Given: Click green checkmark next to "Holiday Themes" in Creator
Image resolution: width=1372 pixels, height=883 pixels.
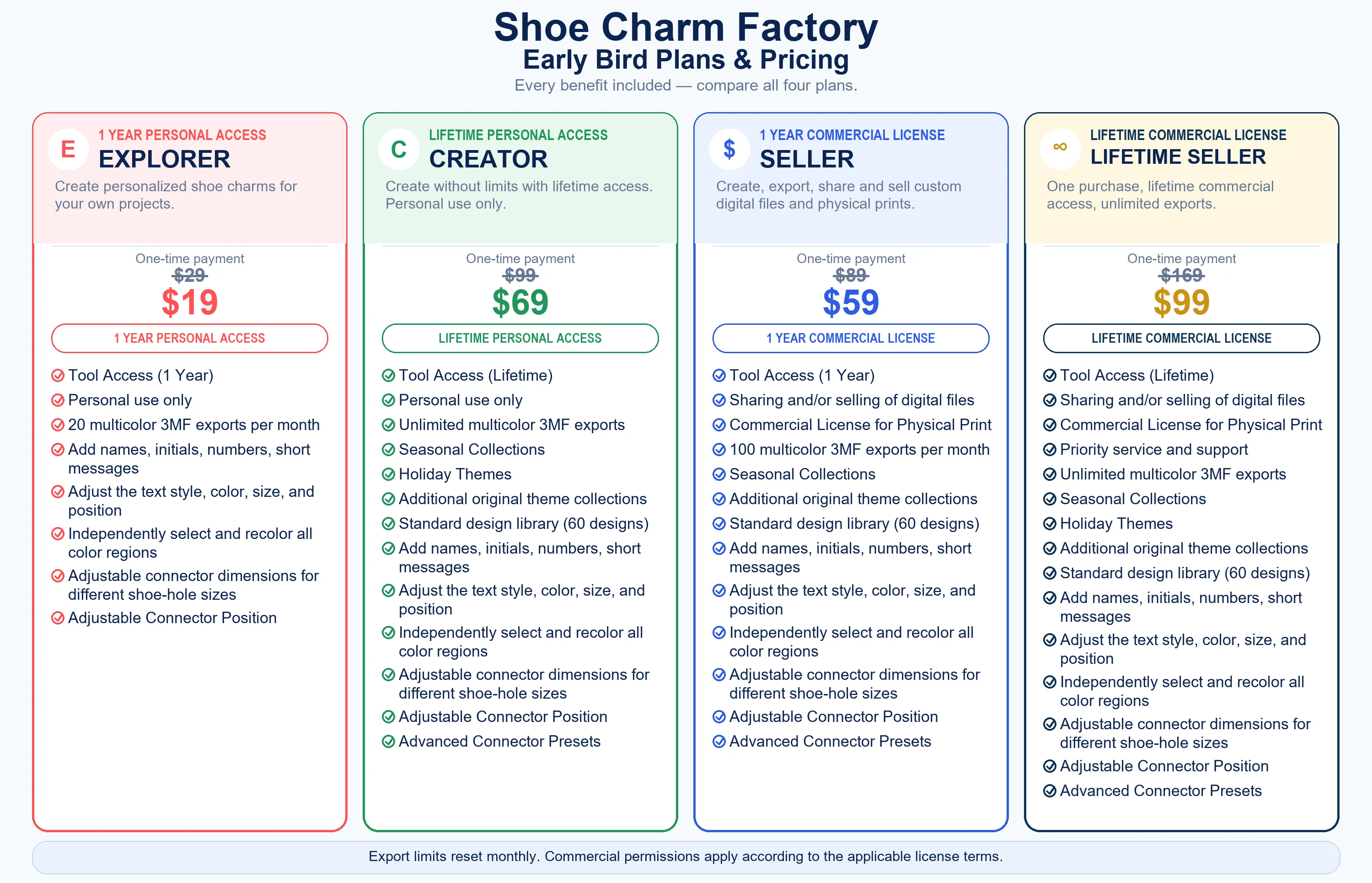Looking at the screenshot, I should coord(389,474).
